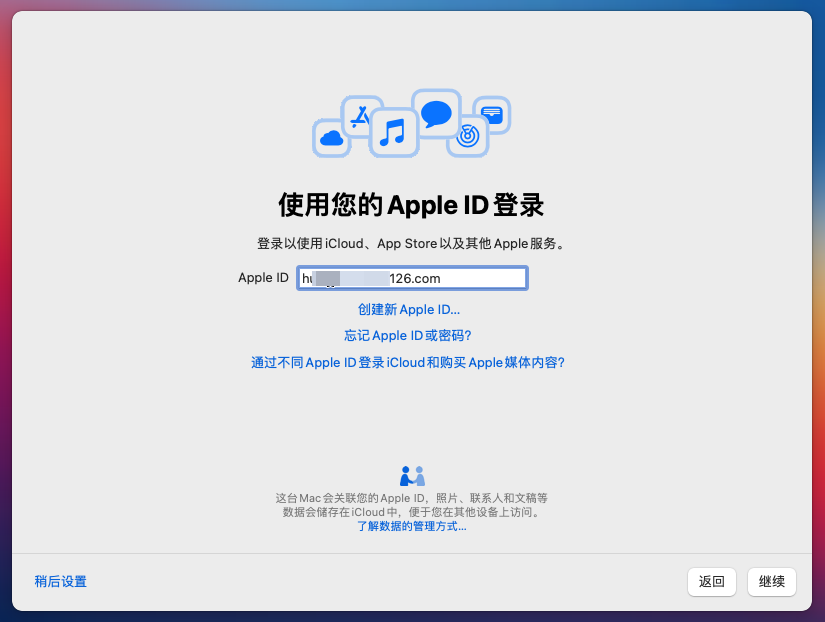Click the heading 使用您的 Apple ID 登录
The width and height of the screenshot is (825, 622).
pos(411,205)
